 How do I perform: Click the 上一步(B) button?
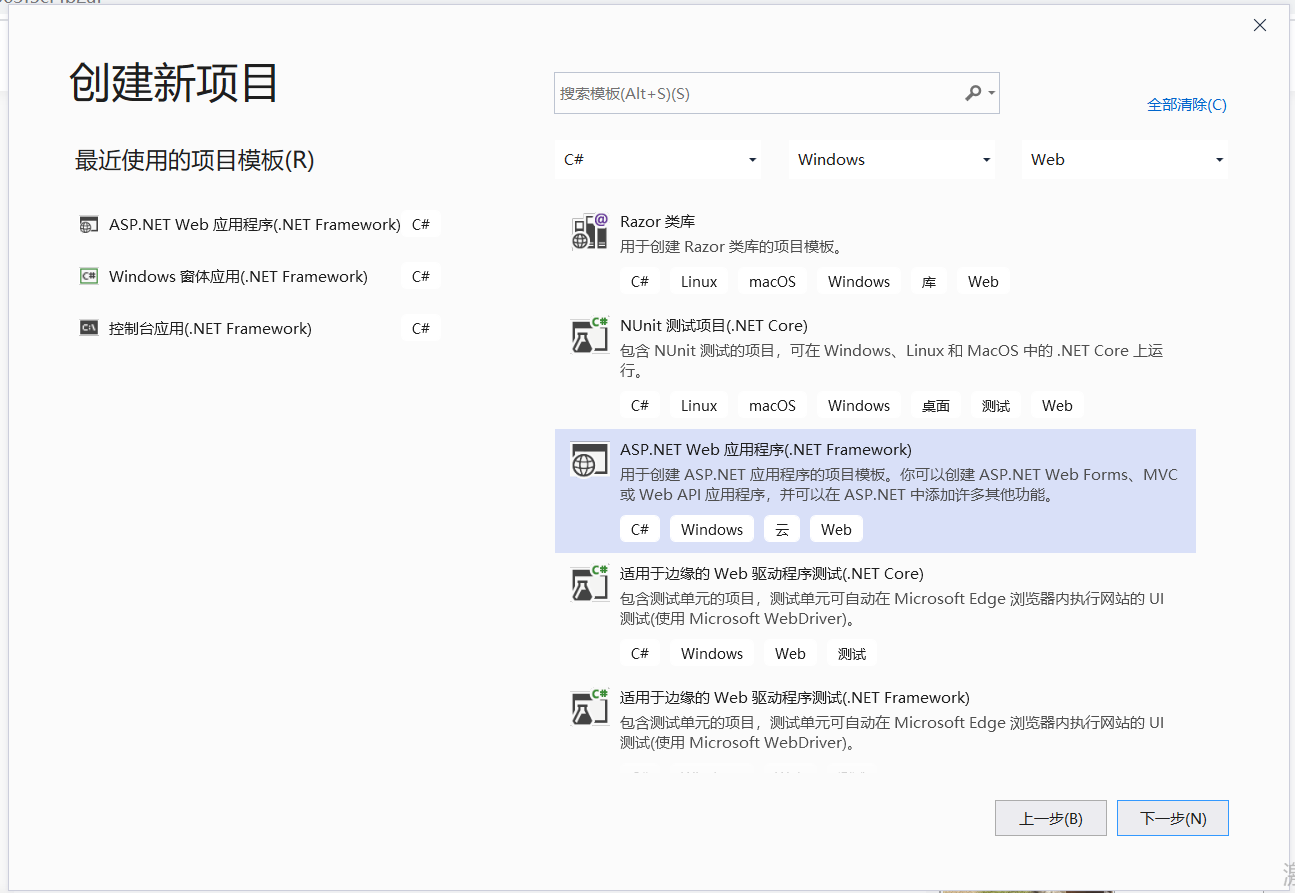[x=1050, y=817]
